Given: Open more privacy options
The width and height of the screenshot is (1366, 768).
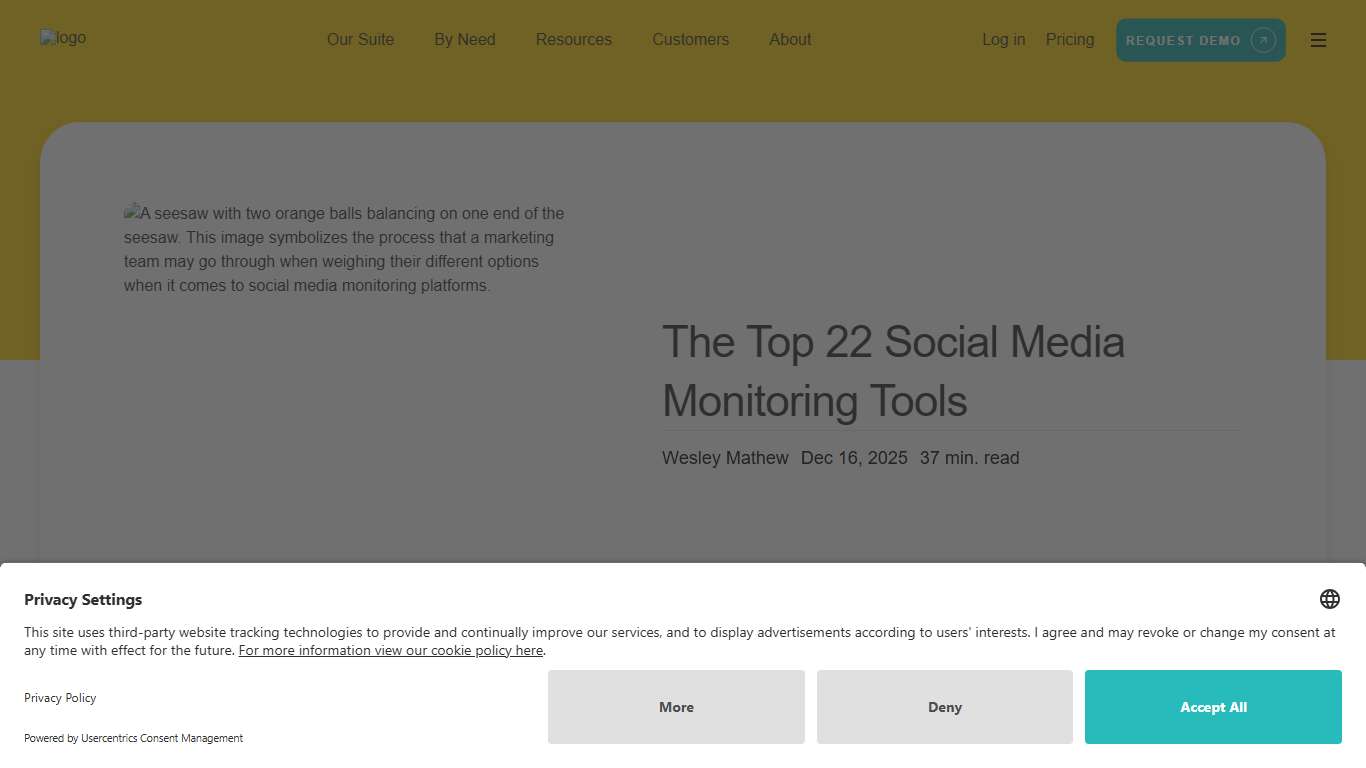Looking at the screenshot, I should [x=676, y=707].
